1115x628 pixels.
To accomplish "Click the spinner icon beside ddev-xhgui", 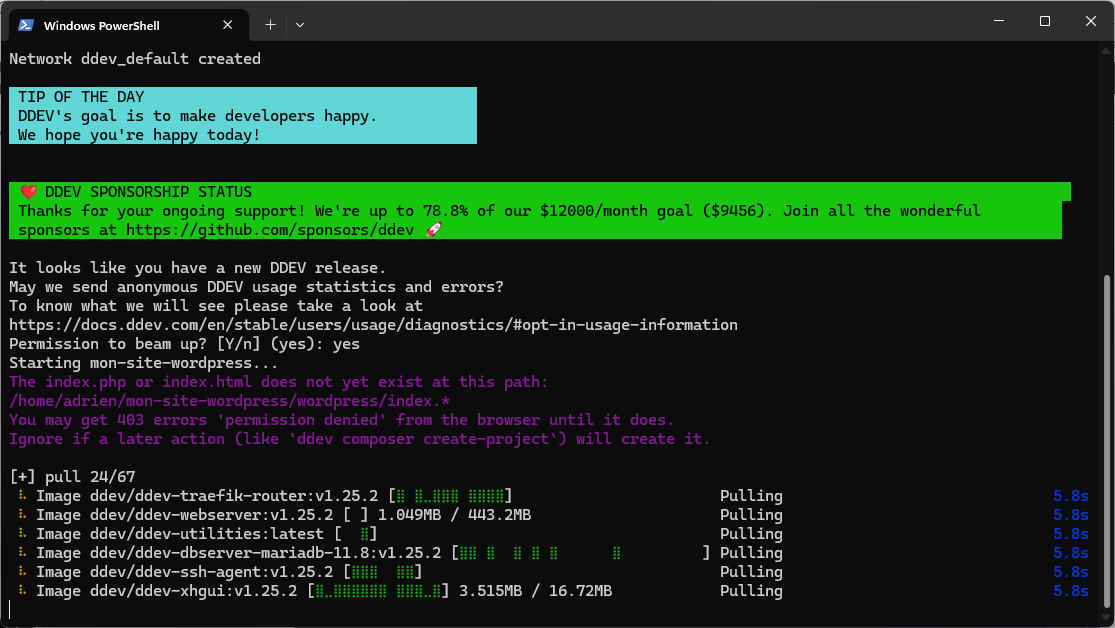I will click(x=22, y=590).
